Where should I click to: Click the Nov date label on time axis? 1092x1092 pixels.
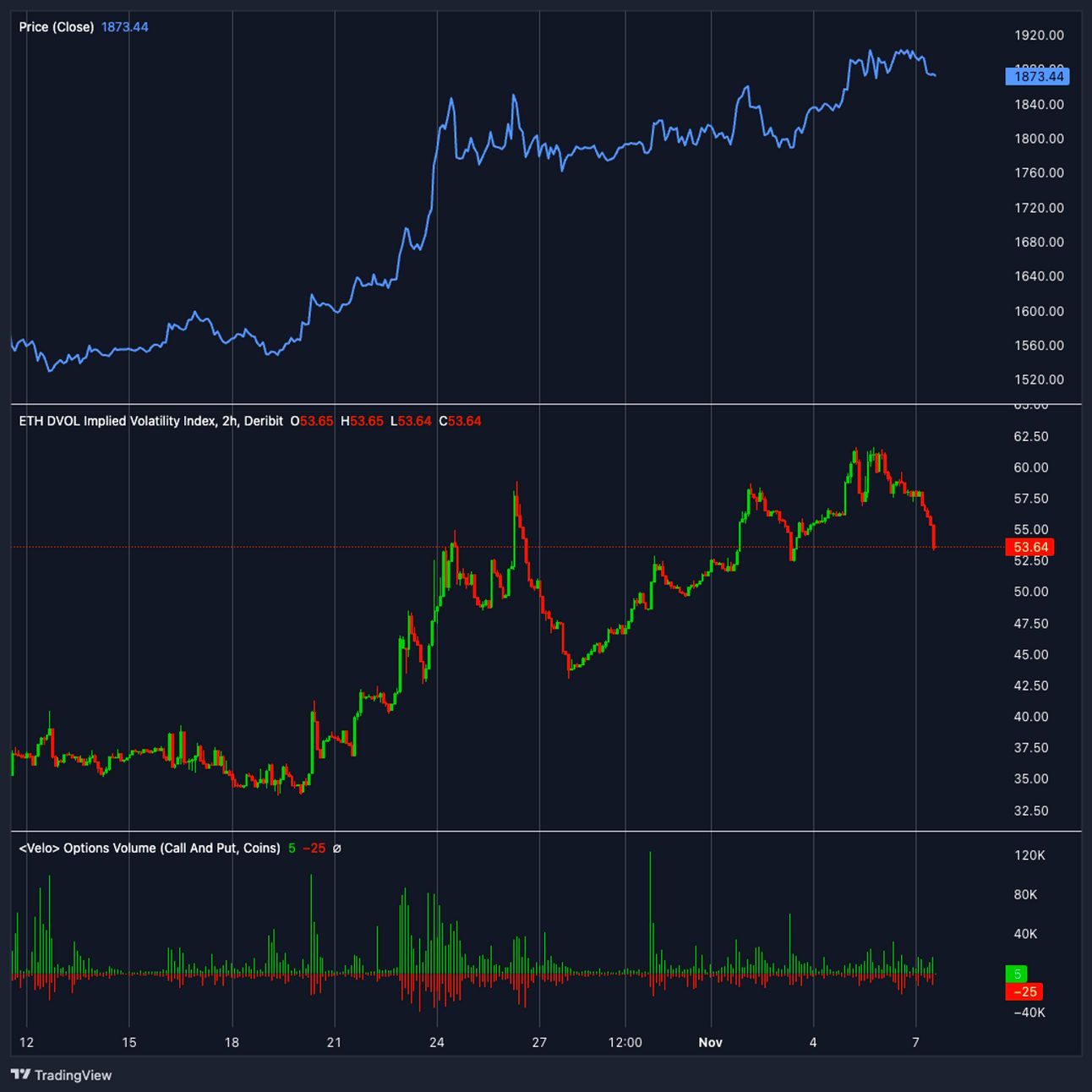click(711, 1042)
